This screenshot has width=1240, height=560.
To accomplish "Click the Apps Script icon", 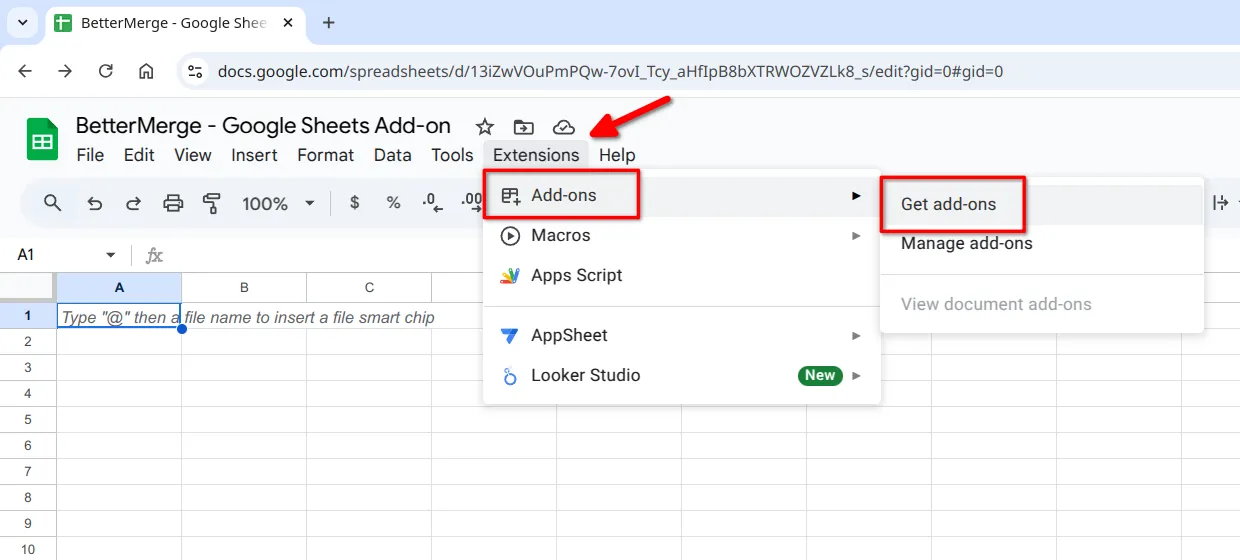I will click(510, 276).
